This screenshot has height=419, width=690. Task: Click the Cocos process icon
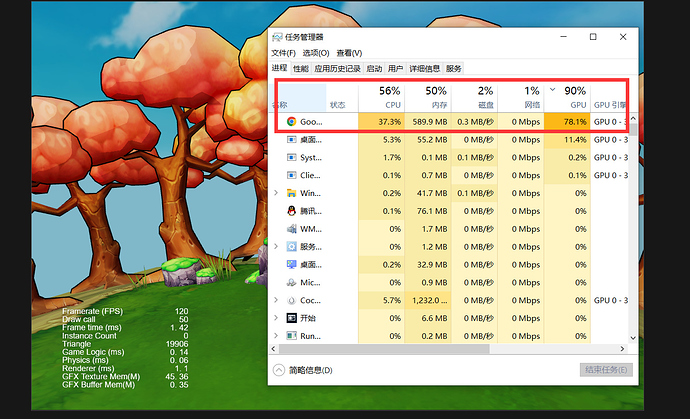pyautogui.click(x=291, y=301)
